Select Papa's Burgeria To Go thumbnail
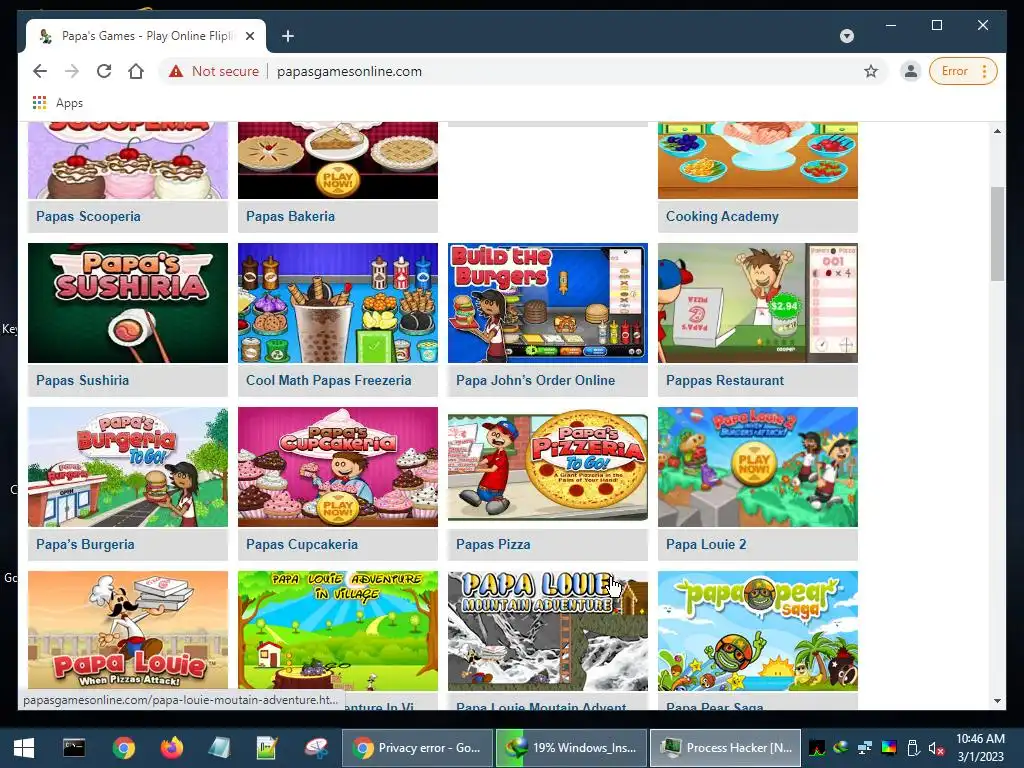Viewport: 1024px width, 768px height. [x=128, y=467]
